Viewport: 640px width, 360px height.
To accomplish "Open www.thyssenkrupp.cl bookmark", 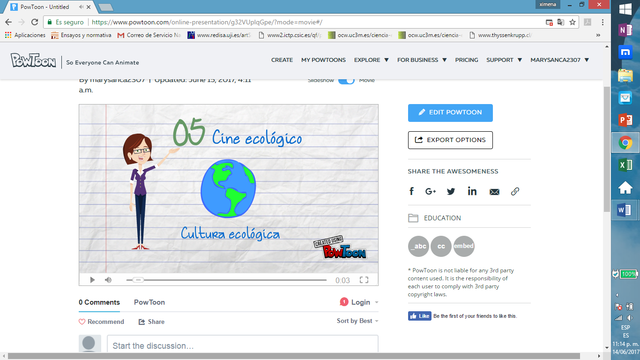I will [500, 35].
